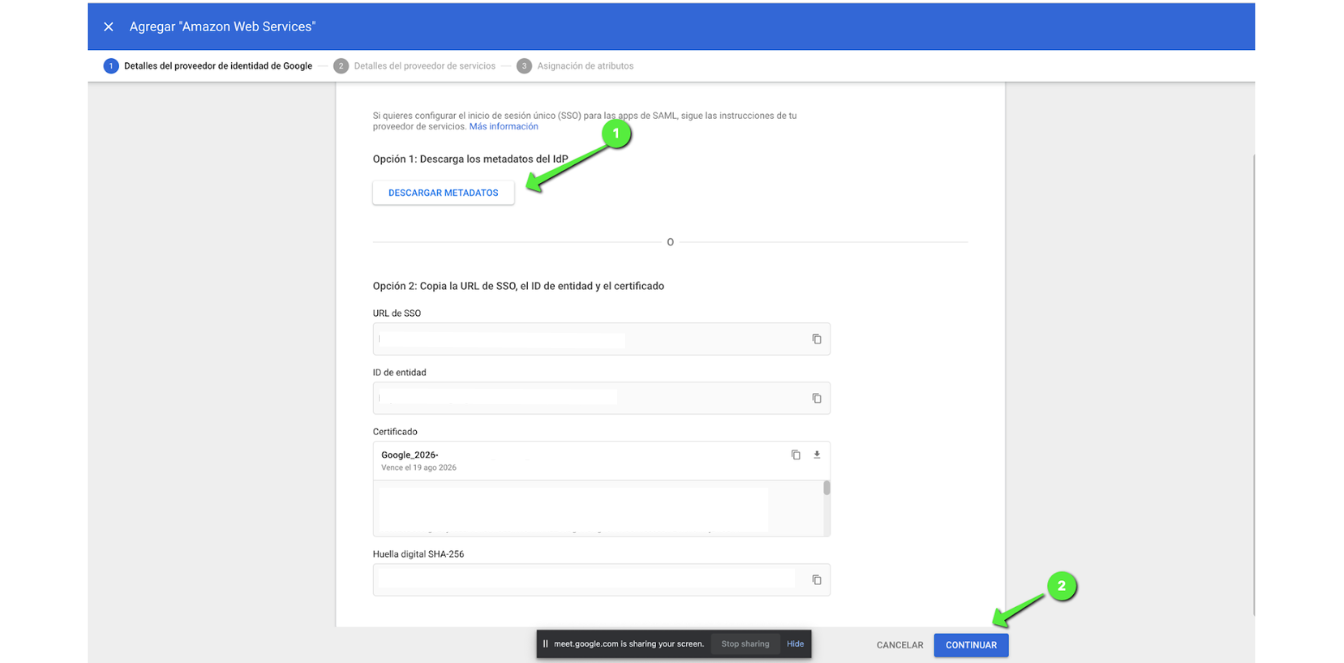Open the Más información link
This screenshot has height=663, width=1344.
click(504, 127)
